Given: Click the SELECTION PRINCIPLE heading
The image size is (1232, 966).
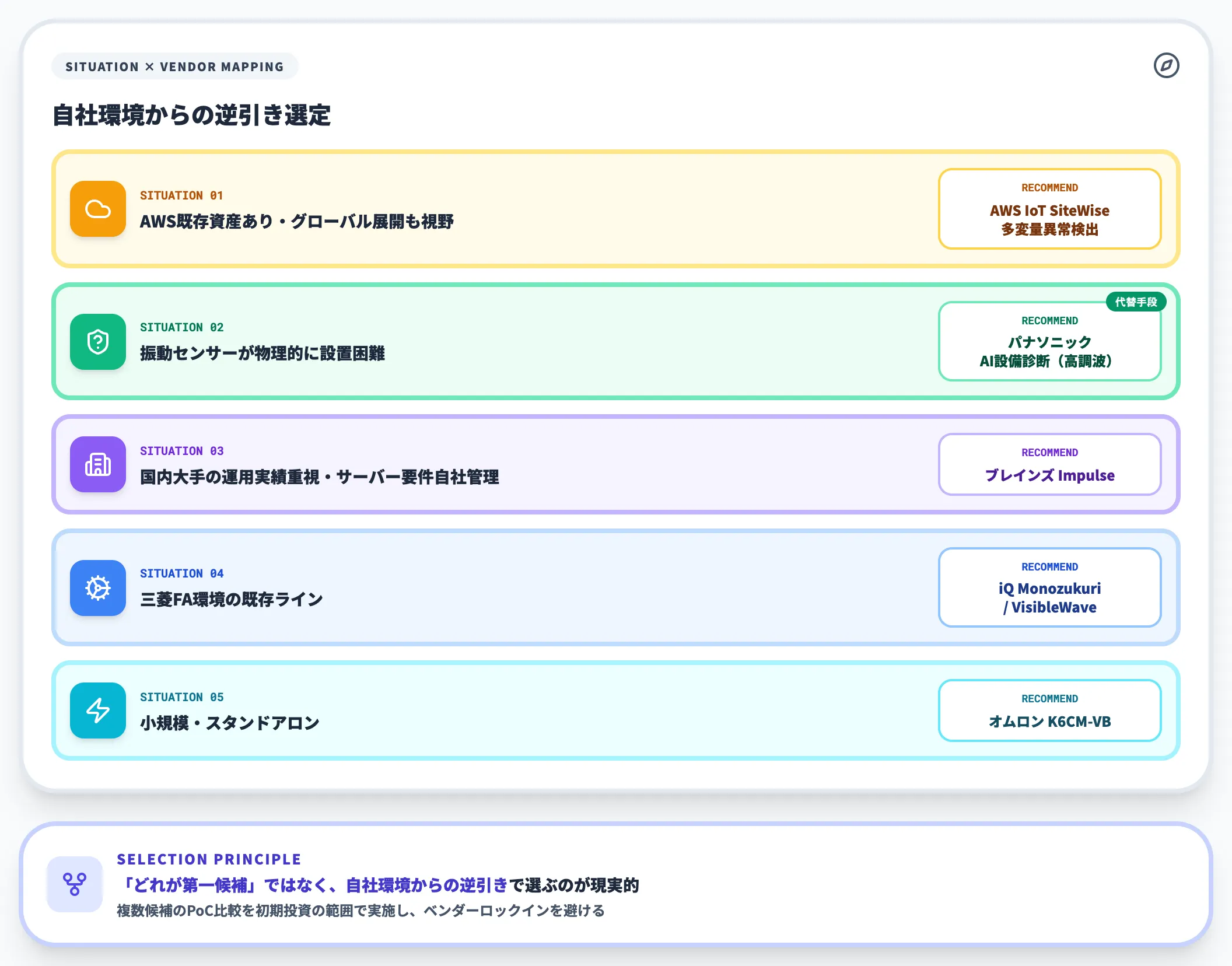Looking at the screenshot, I should tap(209, 859).
